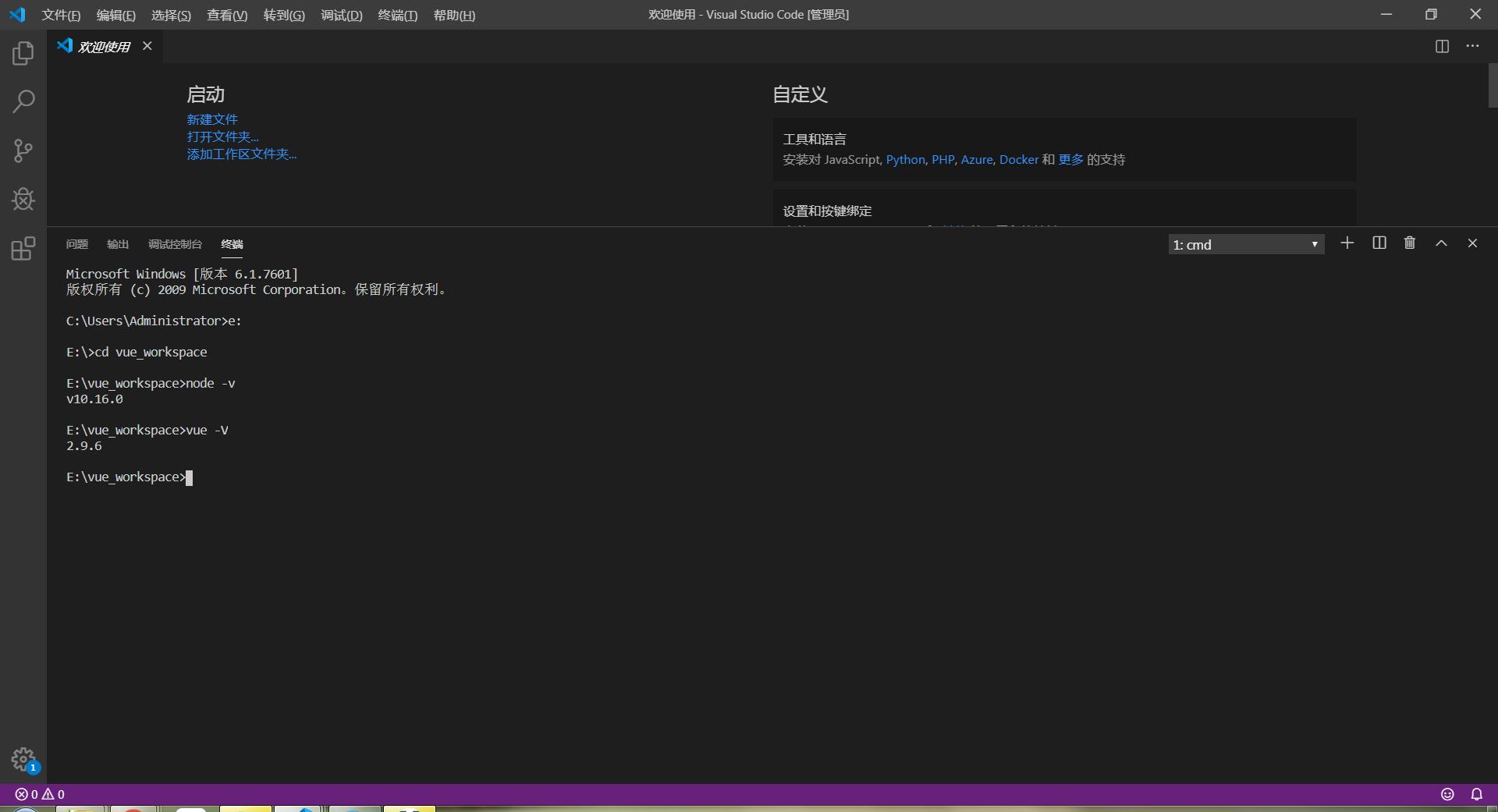
Task: Click errors and warnings status indicator
Action: click(x=40, y=794)
